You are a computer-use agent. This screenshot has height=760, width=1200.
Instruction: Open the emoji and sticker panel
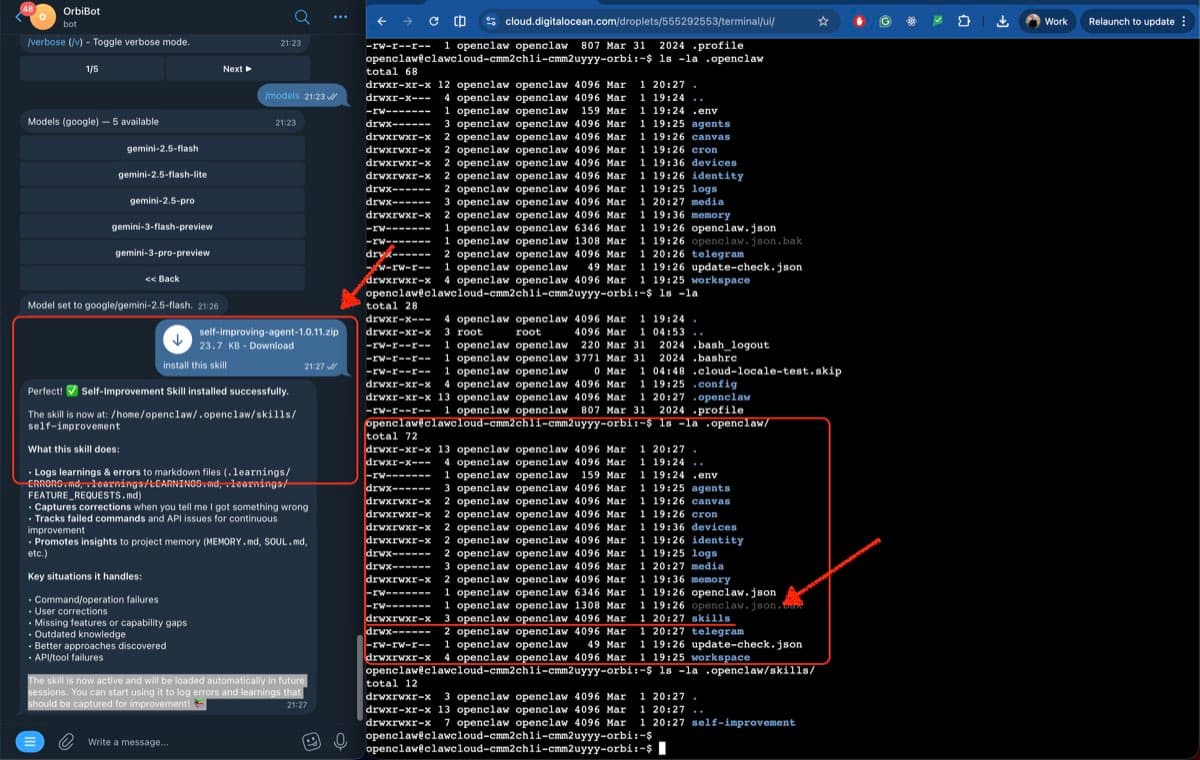tap(311, 741)
